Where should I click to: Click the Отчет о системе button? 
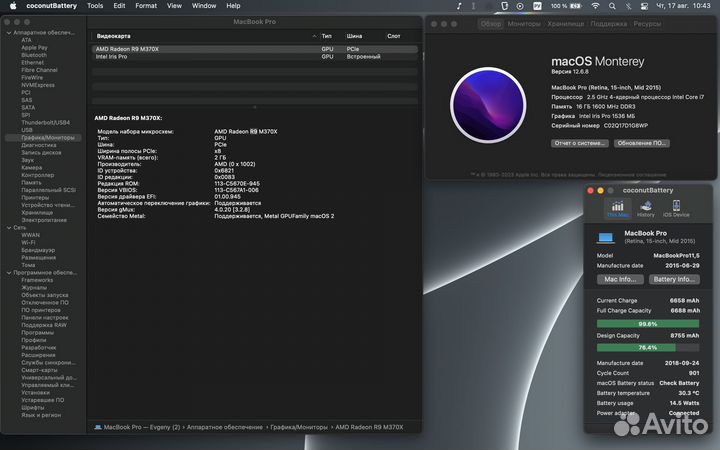coord(579,143)
